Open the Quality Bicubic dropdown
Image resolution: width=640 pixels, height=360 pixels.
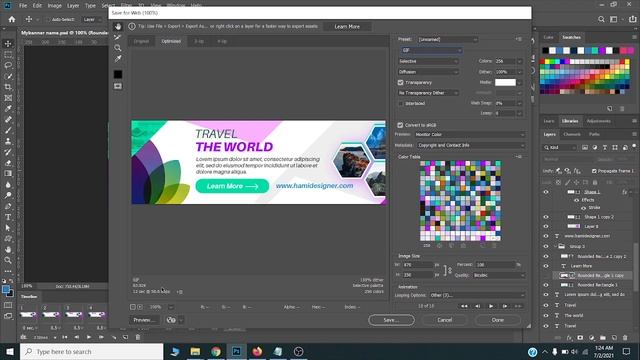point(499,276)
